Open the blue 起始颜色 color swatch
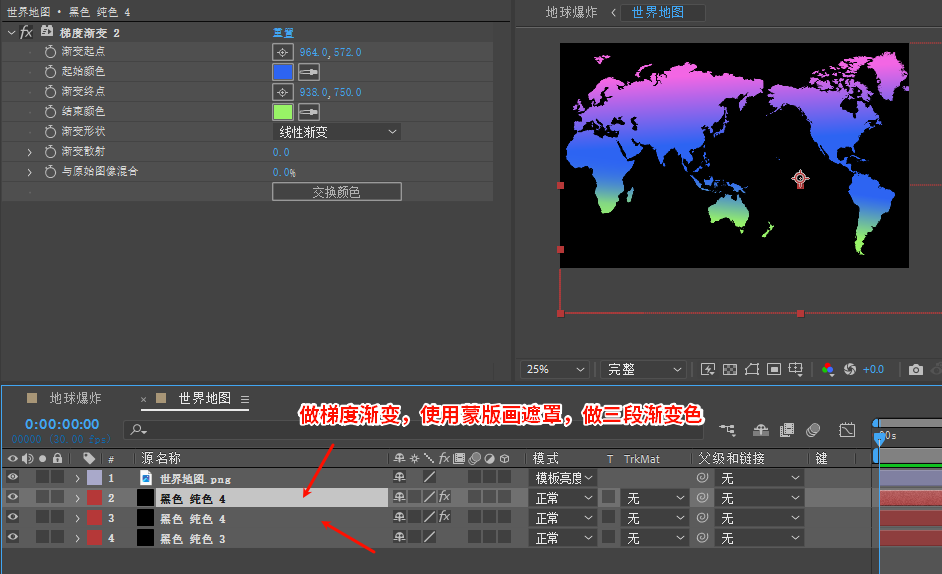Viewport: 942px width, 574px height. 283,72
